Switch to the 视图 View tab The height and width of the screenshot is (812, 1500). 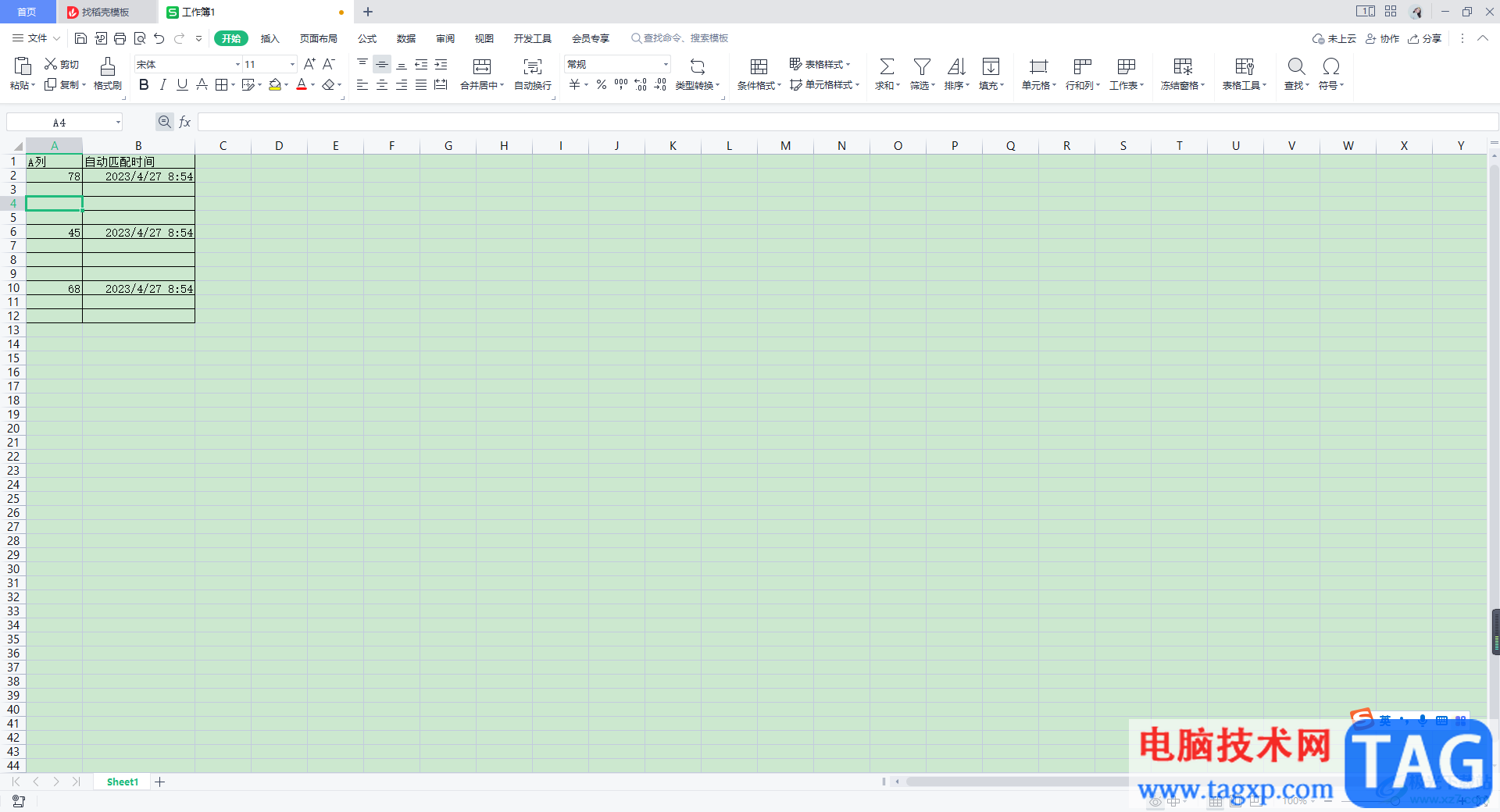(x=484, y=38)
